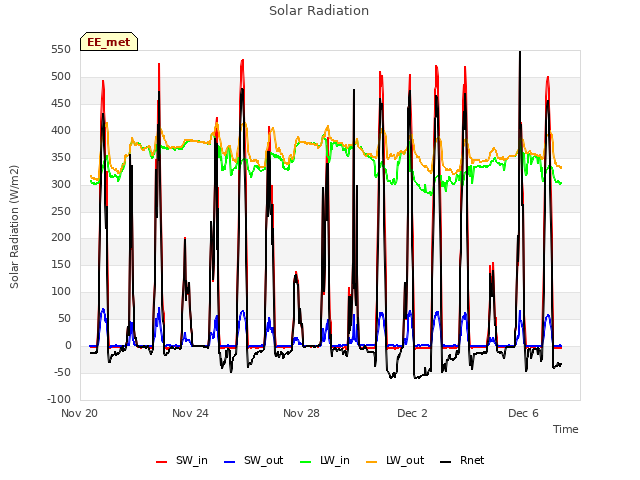The height and width of the screenshot is (480, 640).
Task: Click the 400 y-axis tick label
Action: 61,131
